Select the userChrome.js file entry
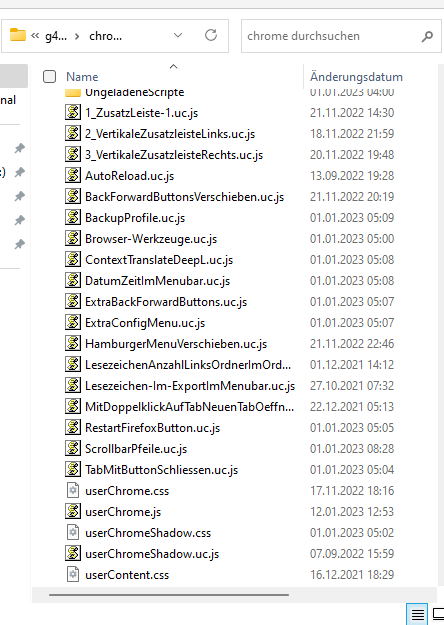The width and height of the screenshot is (444, 625). (x=123, y=511)
